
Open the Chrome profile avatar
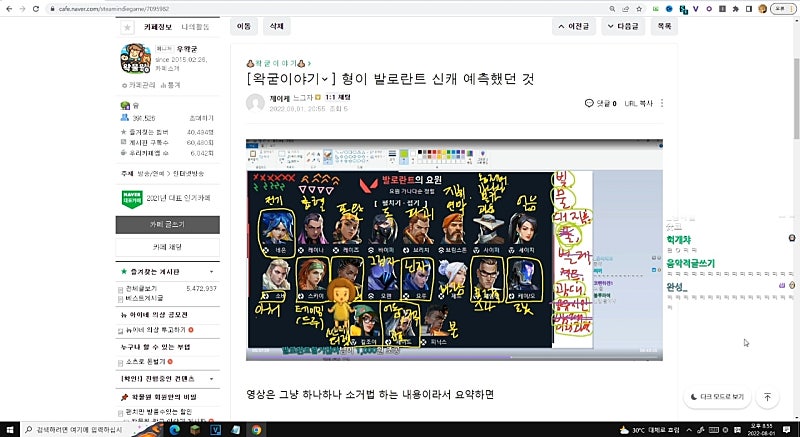pyautogui.click(x=762, y=9)
